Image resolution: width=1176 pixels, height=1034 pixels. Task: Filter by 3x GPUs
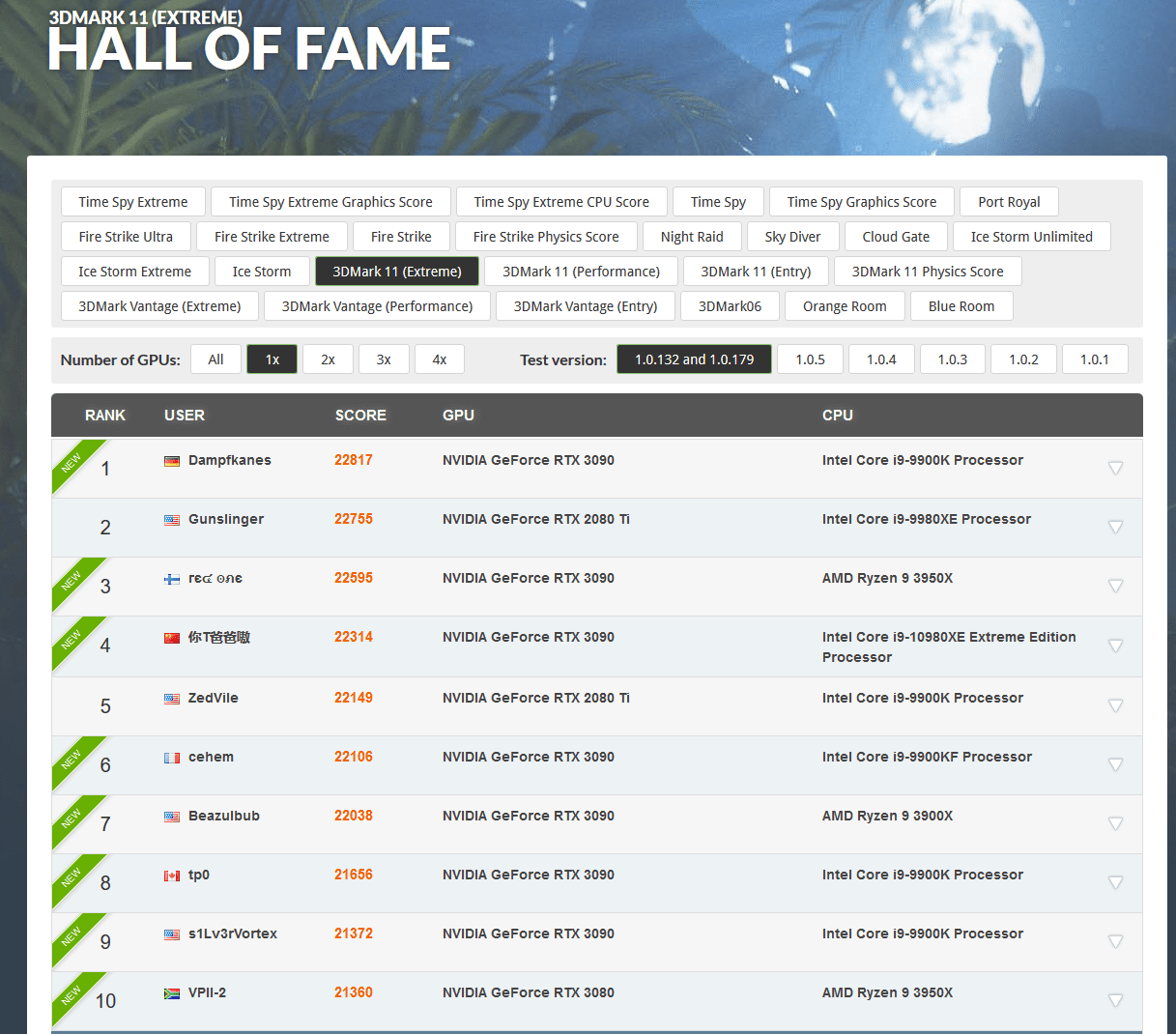[x=384, y=359]
